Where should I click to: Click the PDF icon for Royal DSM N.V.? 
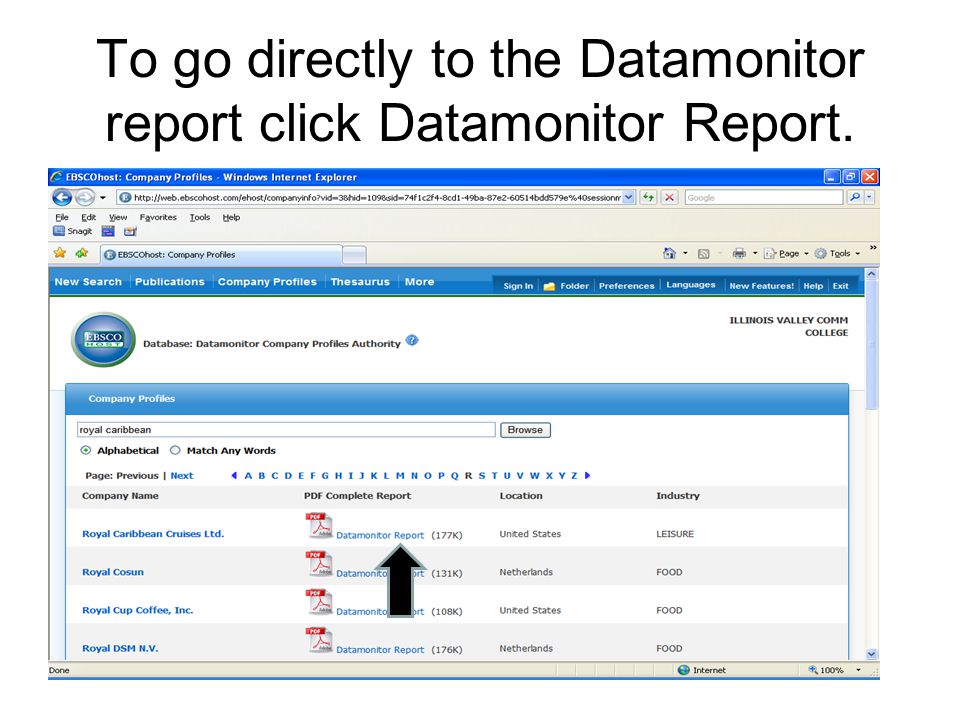coord(318,640)
